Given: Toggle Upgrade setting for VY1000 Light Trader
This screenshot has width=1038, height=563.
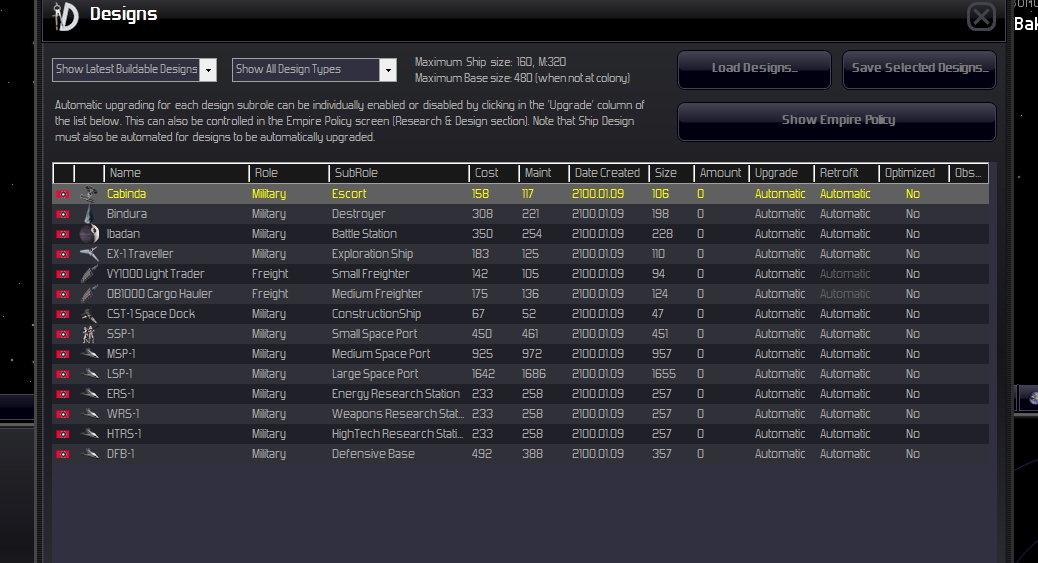Looking at the screenshot, I should pyautogui.click(x=780, y=274).
